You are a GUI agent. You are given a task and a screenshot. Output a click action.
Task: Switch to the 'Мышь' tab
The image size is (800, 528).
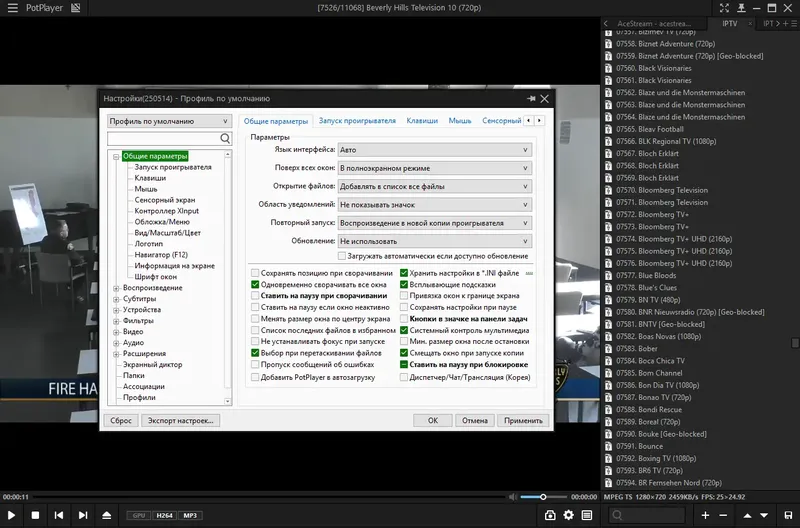[x=460, y=121]
